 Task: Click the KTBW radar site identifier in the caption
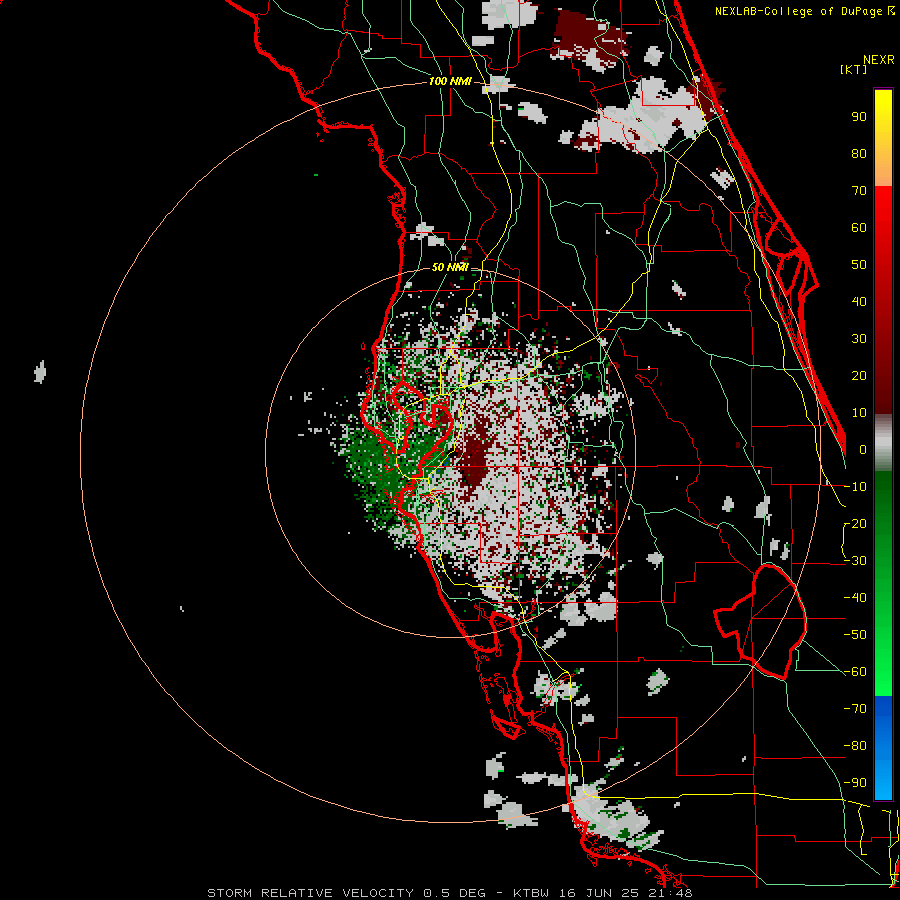click(531, 893)
